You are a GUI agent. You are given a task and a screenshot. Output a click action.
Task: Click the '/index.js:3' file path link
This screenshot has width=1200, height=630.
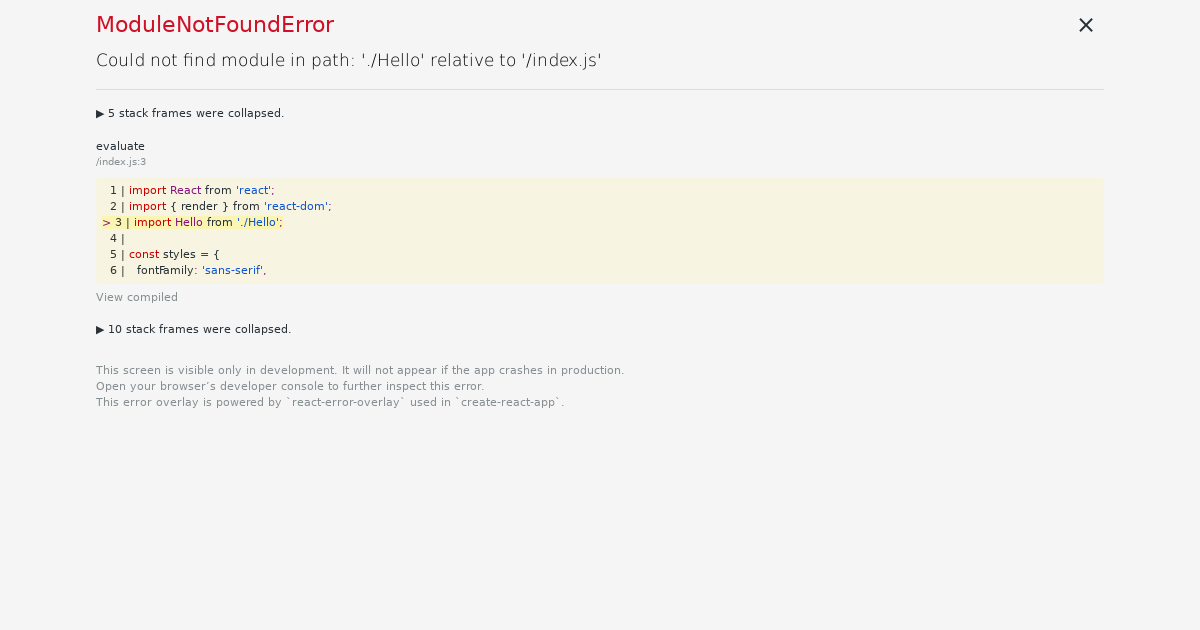[121, 161]
